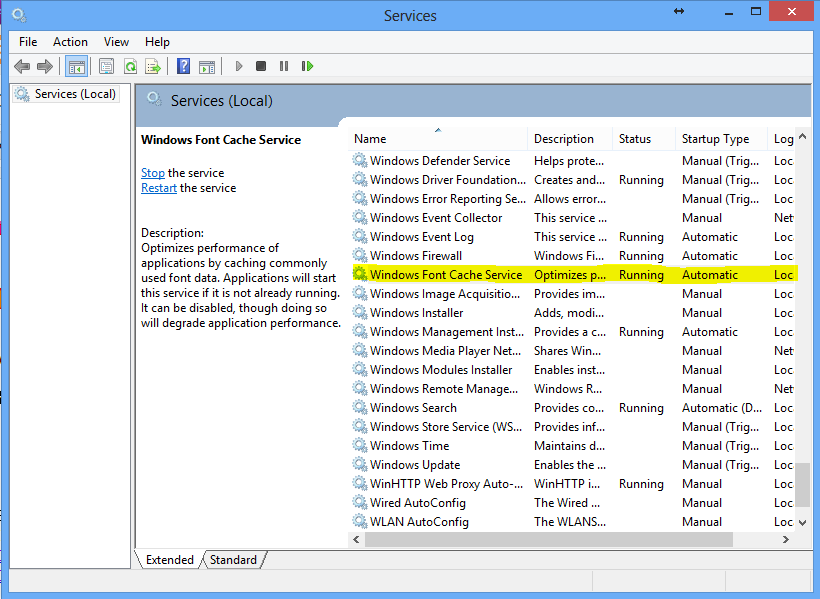
Task: Switch to the Standard tab
Action: pos(233,559)
